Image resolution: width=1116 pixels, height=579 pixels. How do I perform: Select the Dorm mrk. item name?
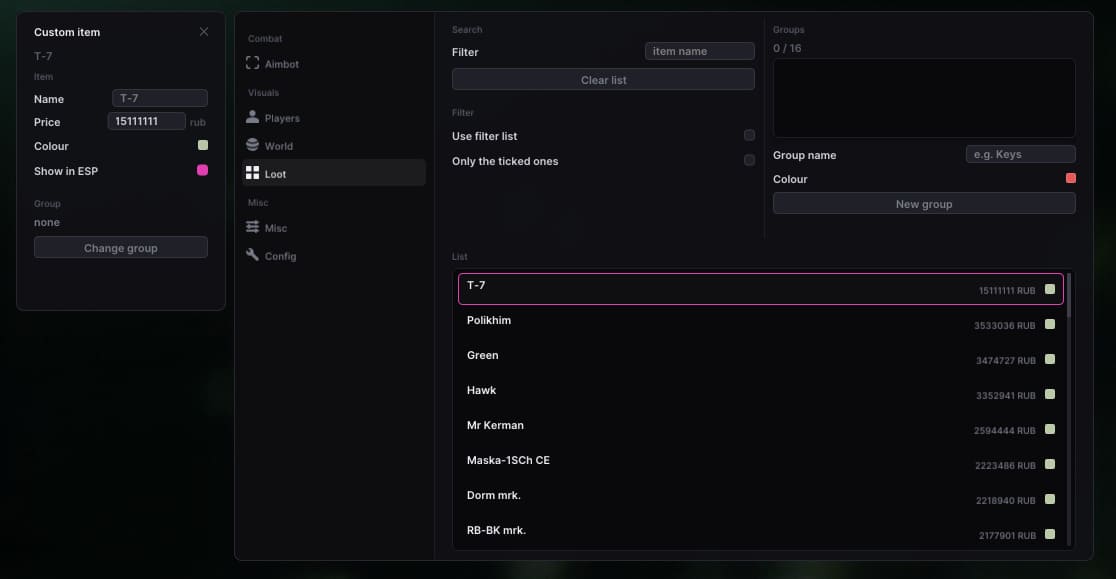click(494, 495)
